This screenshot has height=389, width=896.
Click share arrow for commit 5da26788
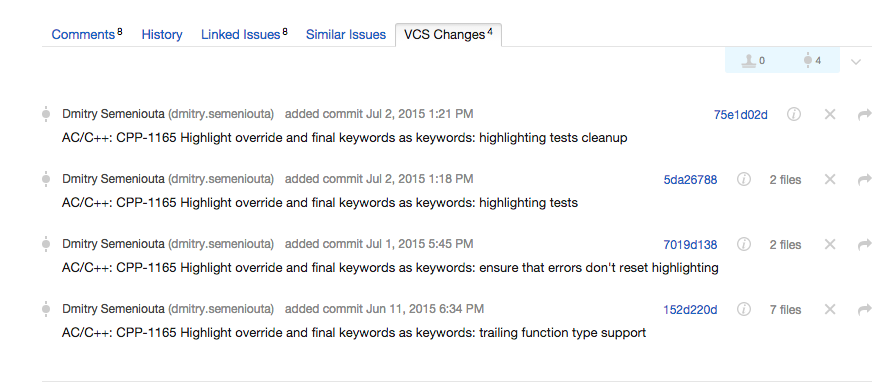coord(865,179)
